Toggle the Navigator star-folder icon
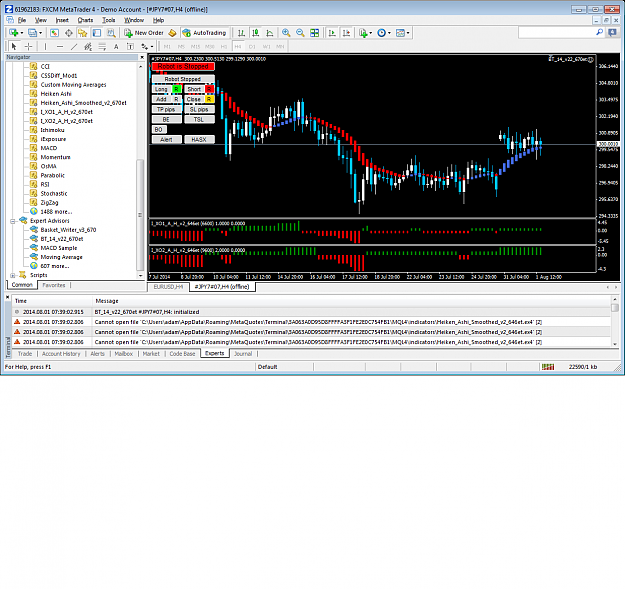Image resolution: width=625 pixels, height=589 pixels. (x=83, y=33)
